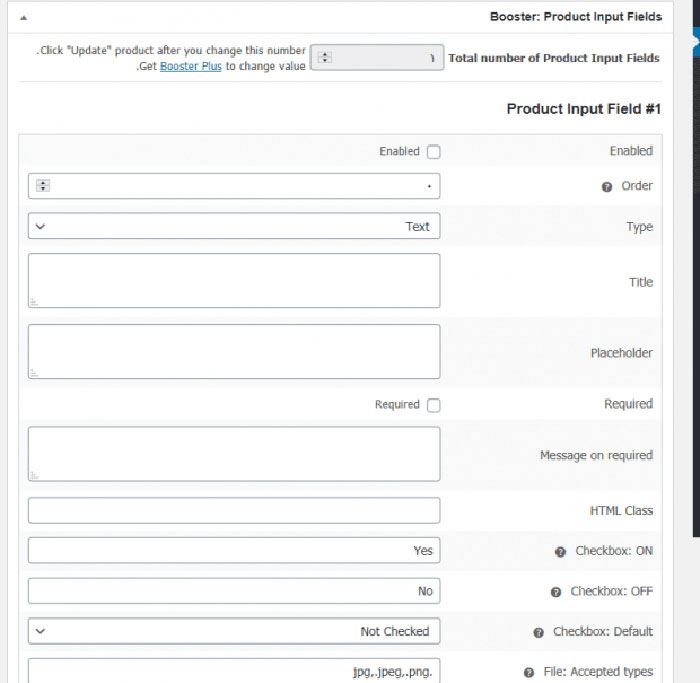Click the Message on required text area
The image size is (700, 683).
[x=234, y=454]
